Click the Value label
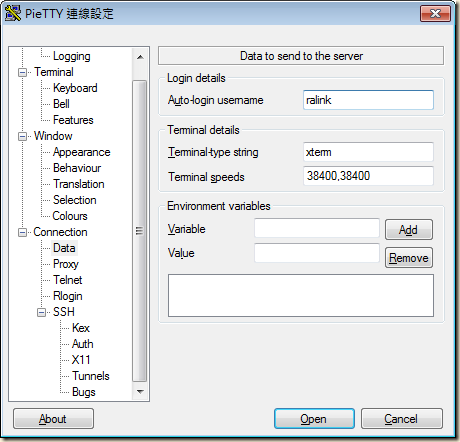 pyautogui.click(x=181, y=253)
